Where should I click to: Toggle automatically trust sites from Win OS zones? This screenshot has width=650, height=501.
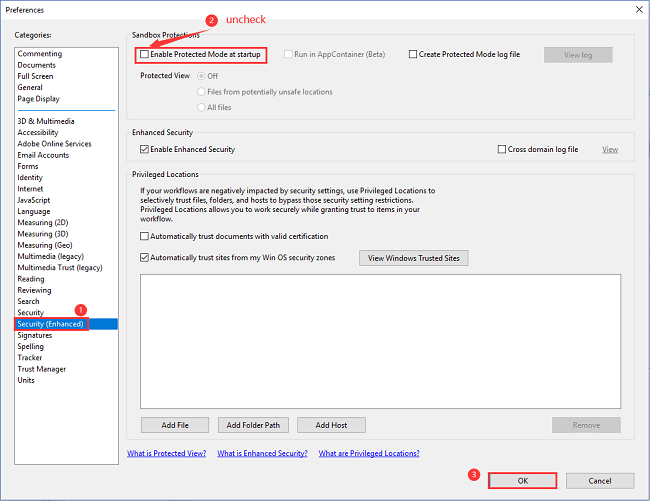pos(145,257)
